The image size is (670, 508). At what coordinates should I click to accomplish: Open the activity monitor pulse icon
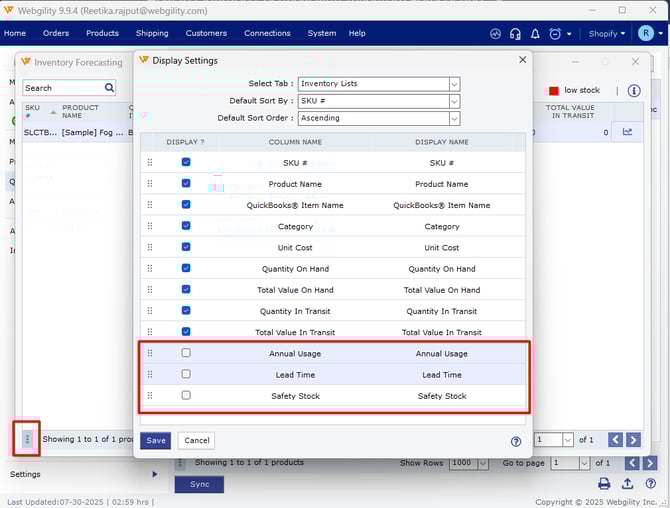coord(495,33)
